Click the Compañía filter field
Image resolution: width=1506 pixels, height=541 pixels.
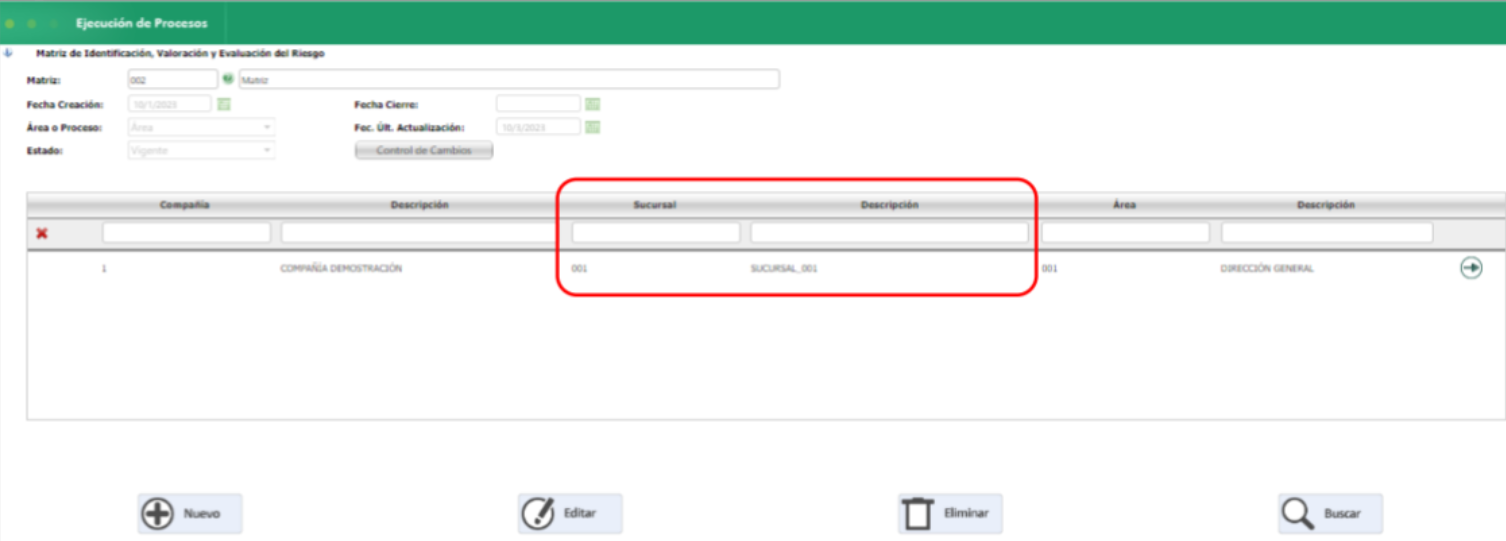[186, 233]
